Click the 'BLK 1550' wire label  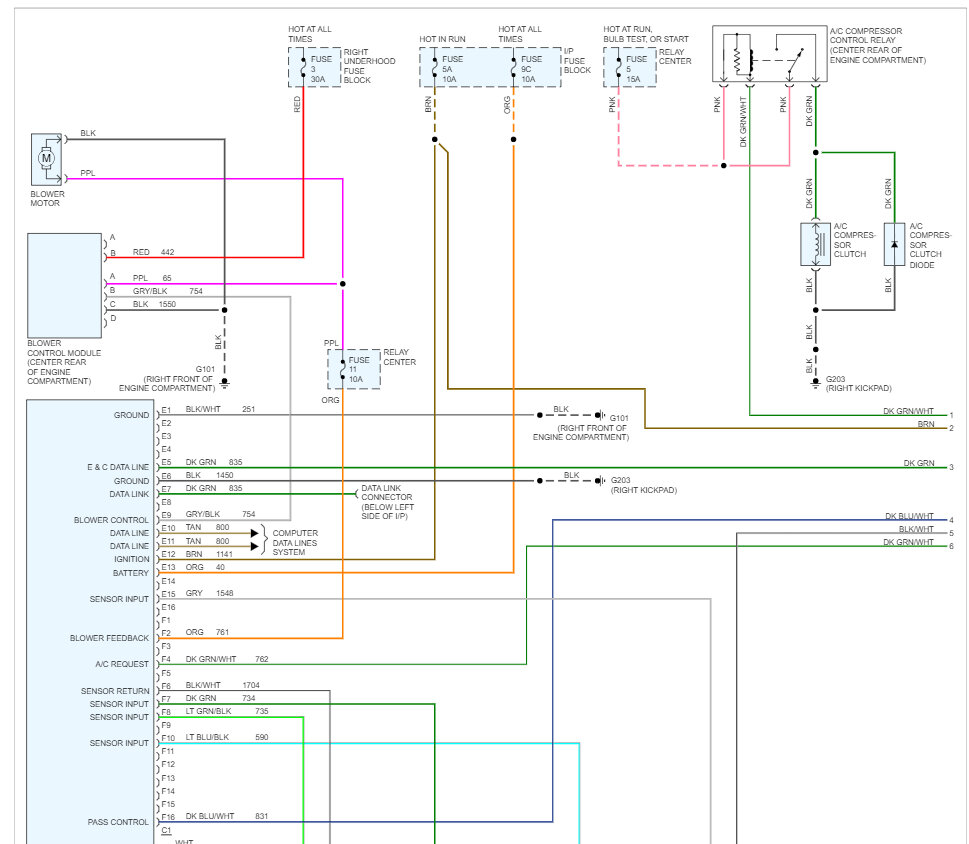154,304
